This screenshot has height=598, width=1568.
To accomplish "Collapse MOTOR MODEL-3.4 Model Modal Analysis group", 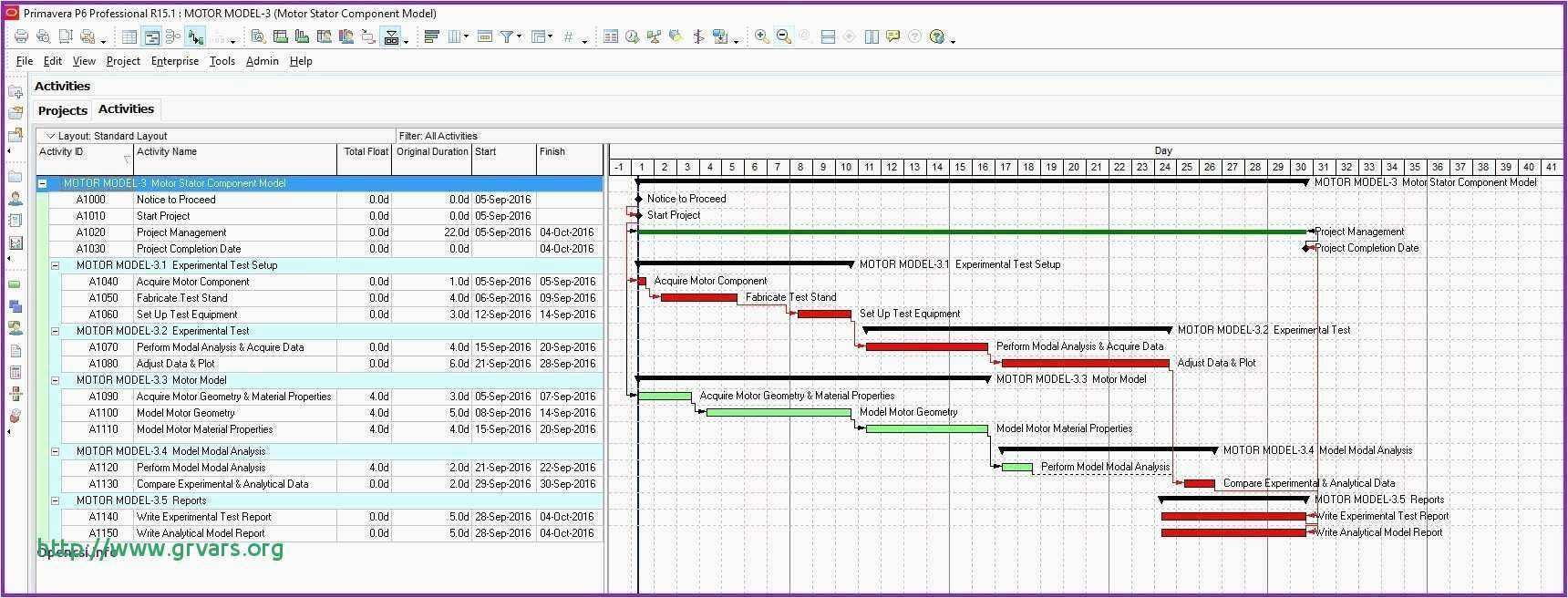I will tap(55, 451).
